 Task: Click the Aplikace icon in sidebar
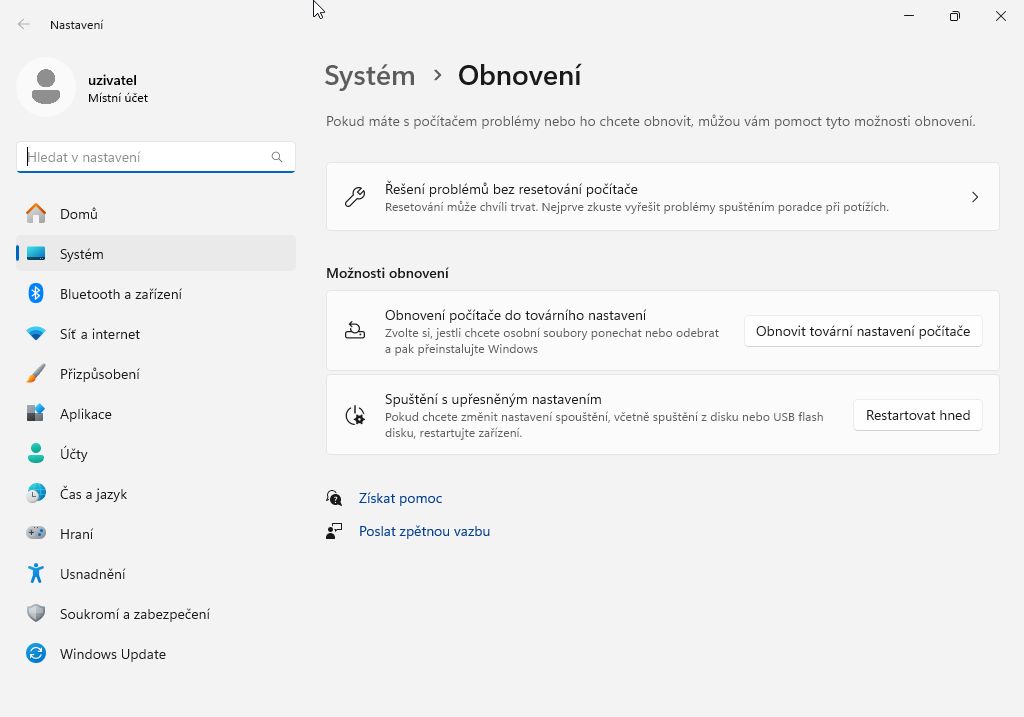[x=36, y=414]
